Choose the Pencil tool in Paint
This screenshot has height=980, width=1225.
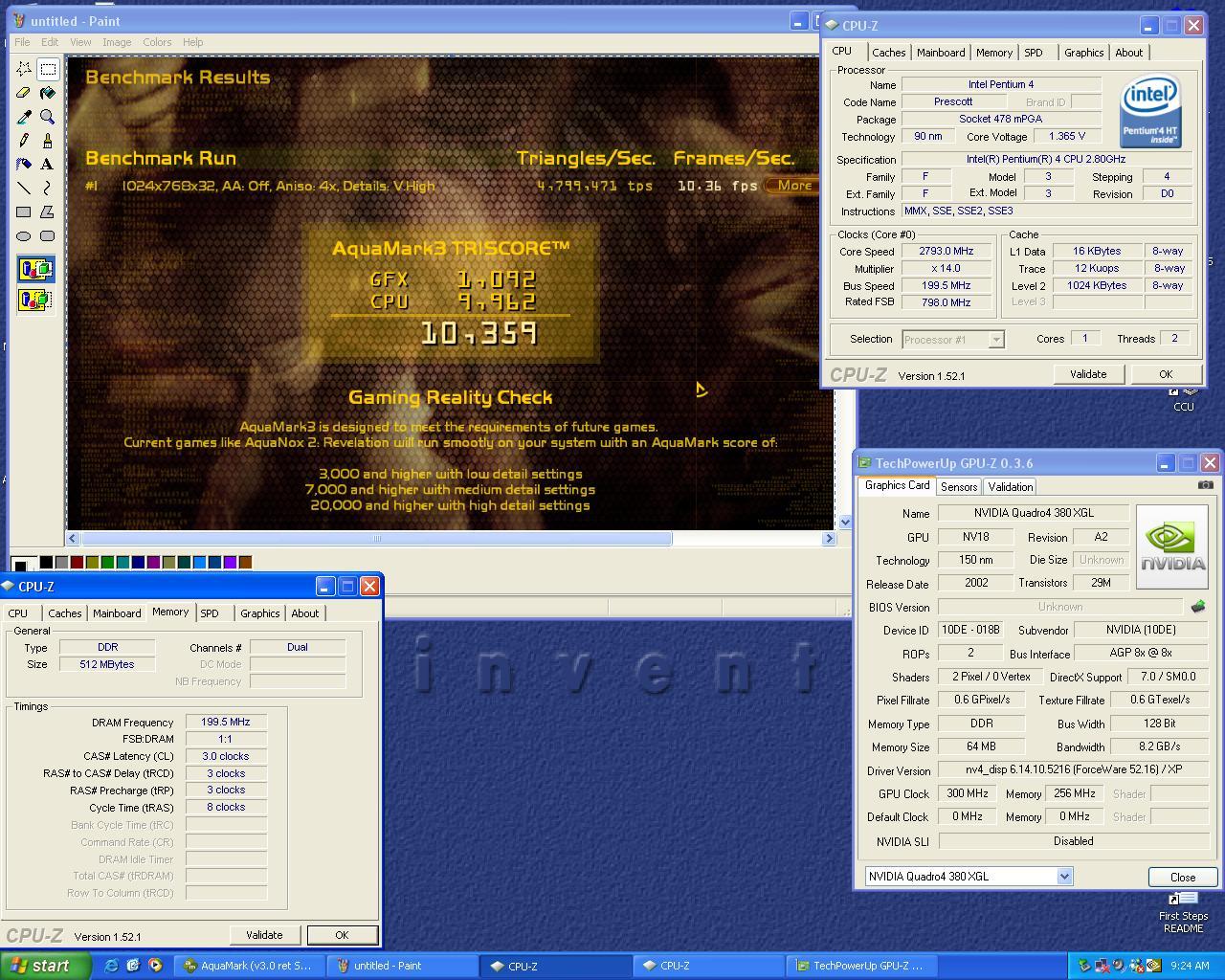pos(24,141)
